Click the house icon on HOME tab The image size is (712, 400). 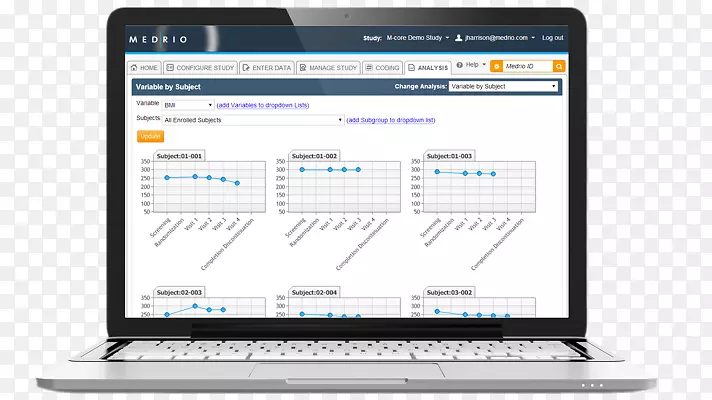(134, 68)
